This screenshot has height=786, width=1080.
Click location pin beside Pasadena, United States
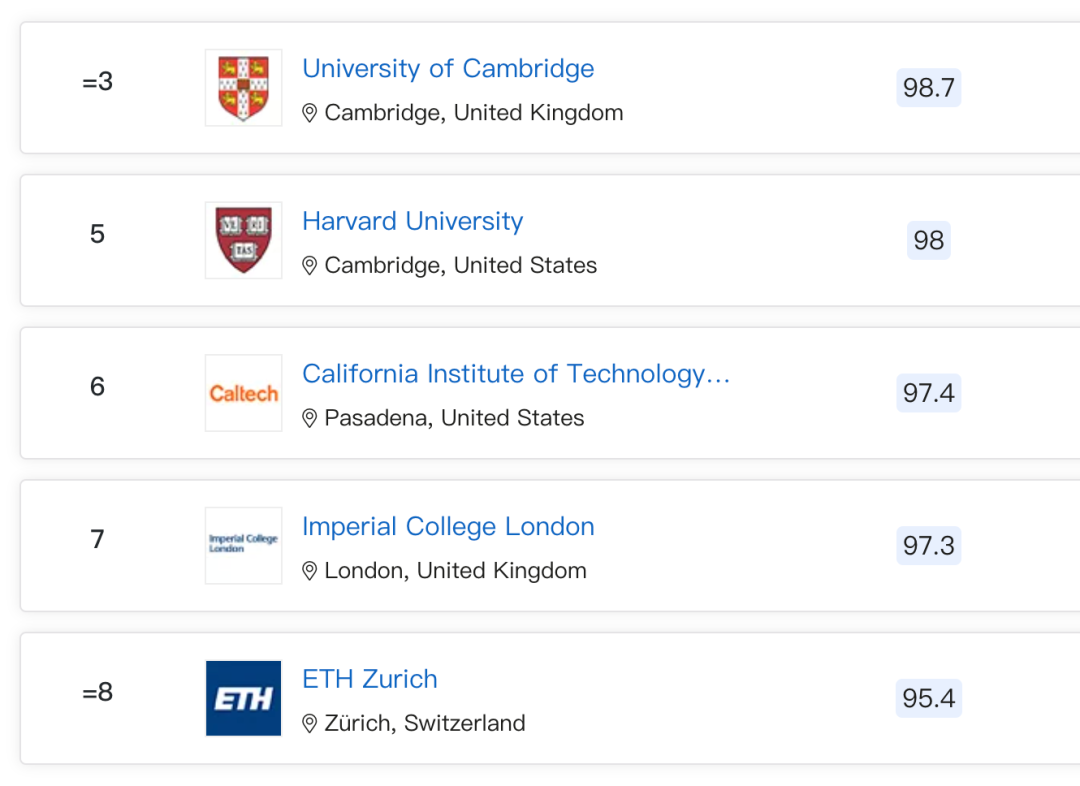point(309,418)
